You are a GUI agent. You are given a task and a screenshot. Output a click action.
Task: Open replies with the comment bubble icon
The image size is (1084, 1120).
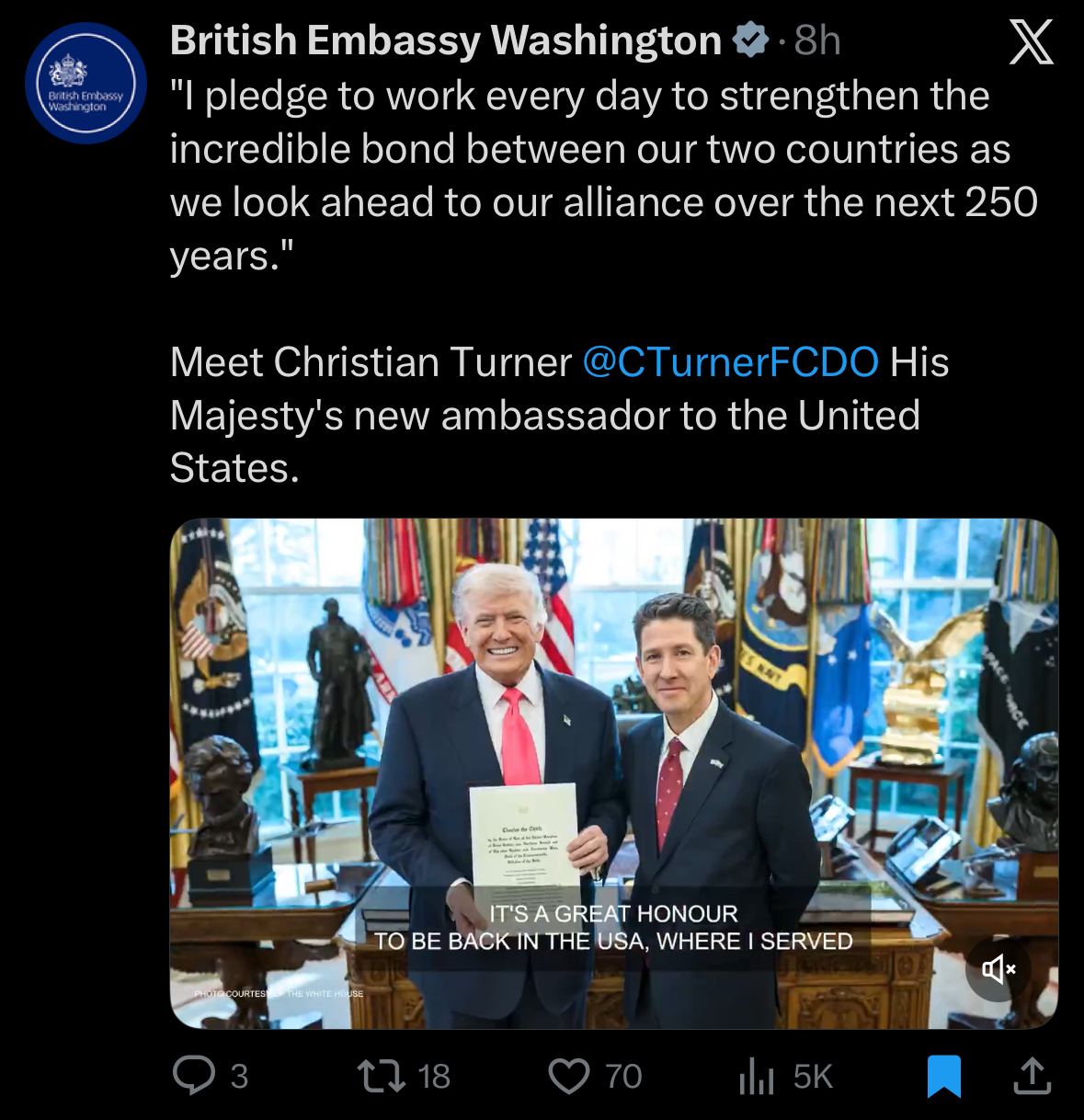[194, 1075]
